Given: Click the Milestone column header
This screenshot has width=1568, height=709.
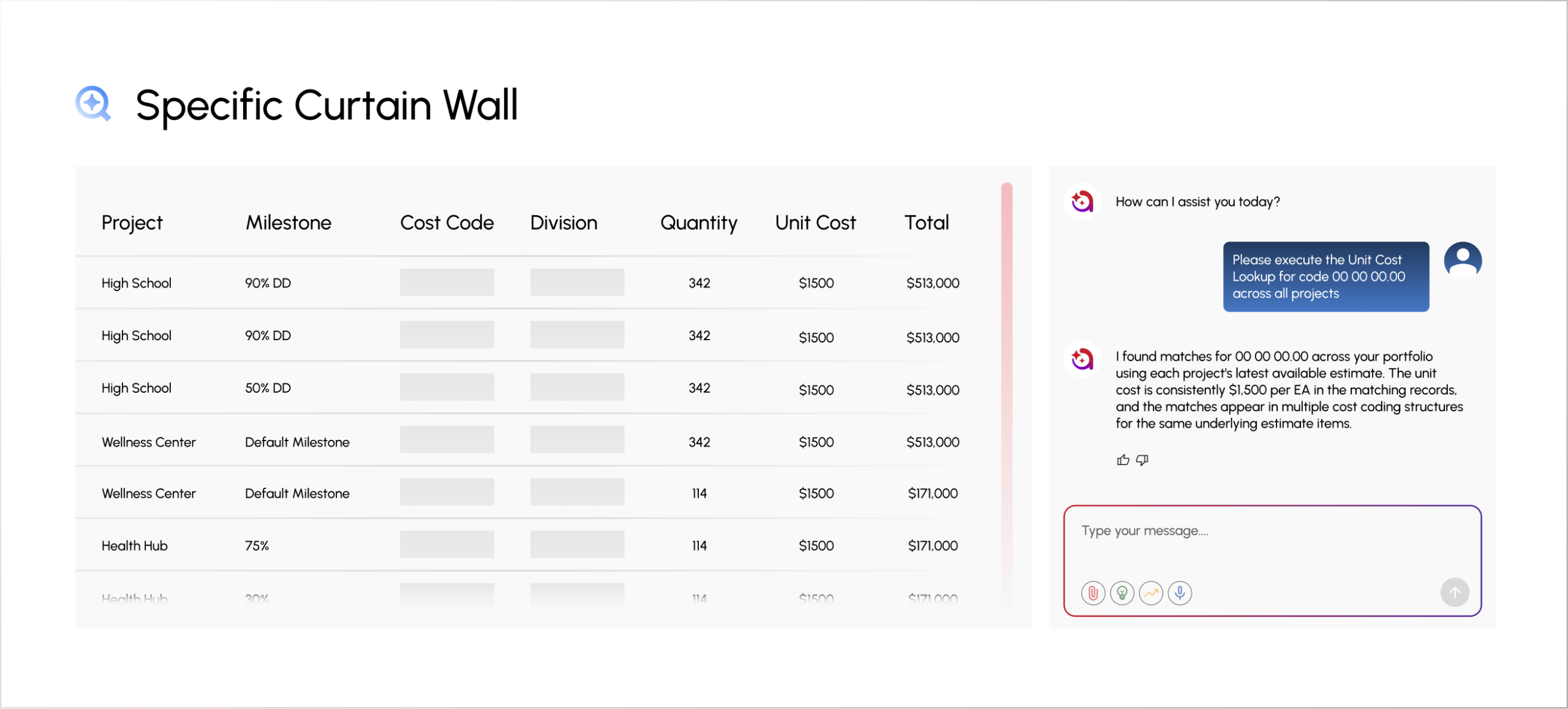Looking at the screenshot, I should click(x=288, y=222).
